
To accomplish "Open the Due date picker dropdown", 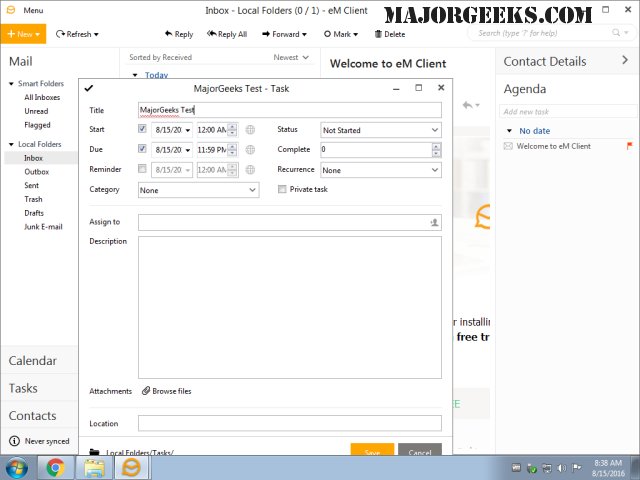I will coord(188,150).
